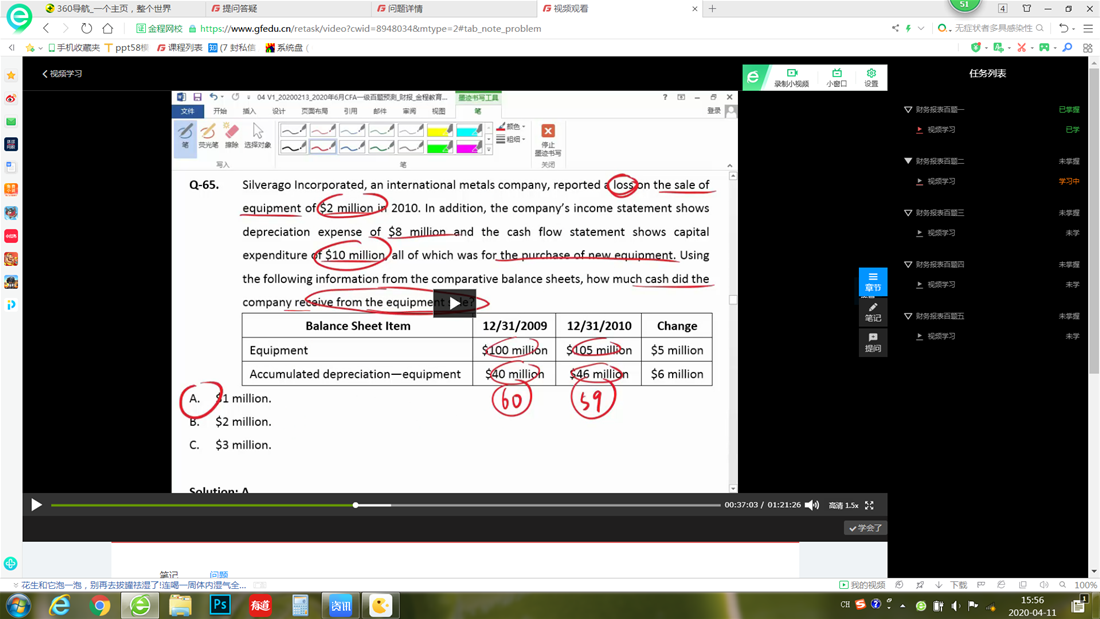The height and width of the screenshot is (619, 1100).
Task: Go back with the browser back arrow
Action: [46, 29]
